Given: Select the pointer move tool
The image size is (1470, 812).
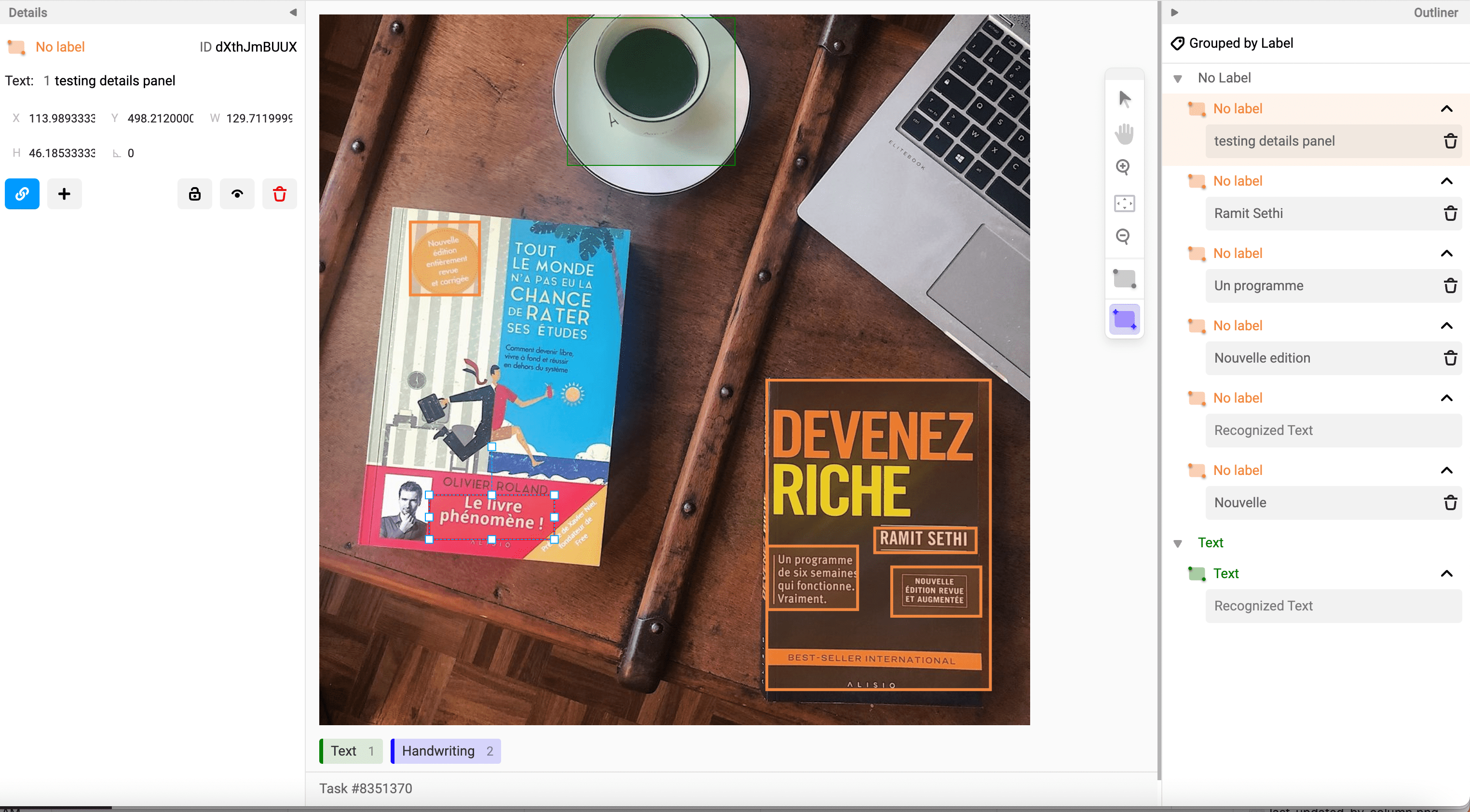Looking at the screenshot, I should (1124, 99).
